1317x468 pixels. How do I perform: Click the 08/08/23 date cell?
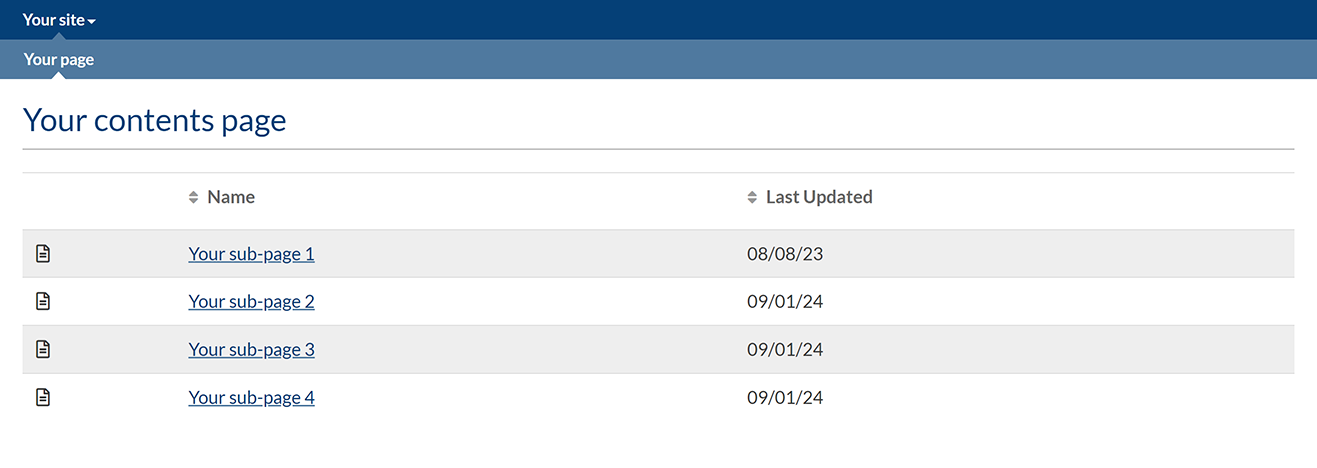pyautogui.click(x=785, y=254)
